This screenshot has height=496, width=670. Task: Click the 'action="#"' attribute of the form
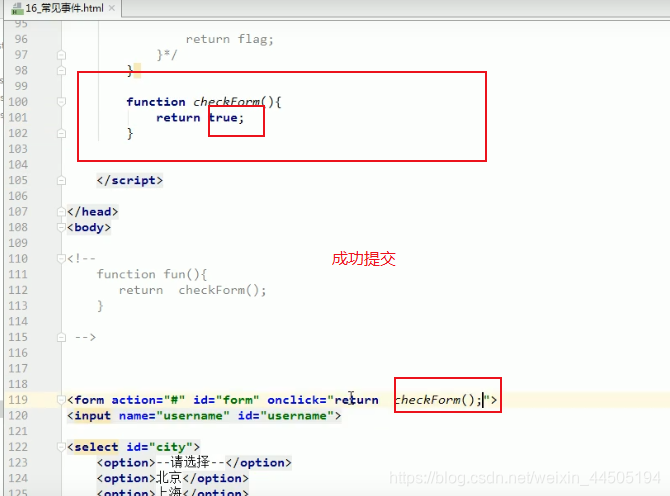pos(148,400)
